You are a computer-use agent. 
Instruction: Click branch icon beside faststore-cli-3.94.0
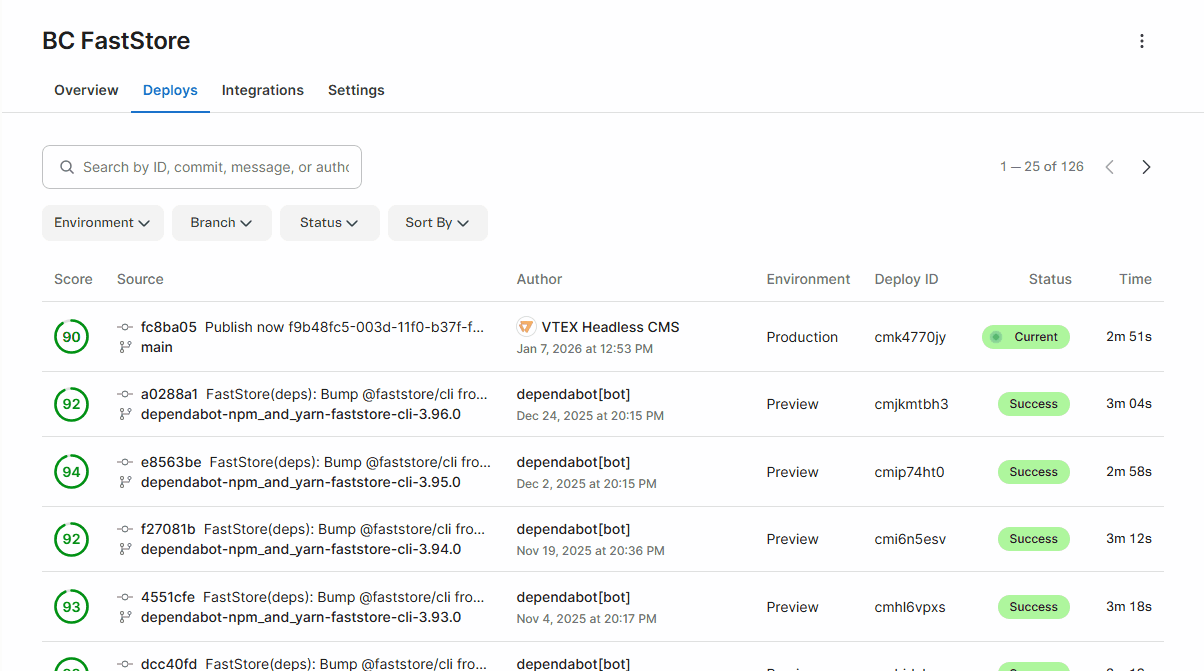[125, 549]
